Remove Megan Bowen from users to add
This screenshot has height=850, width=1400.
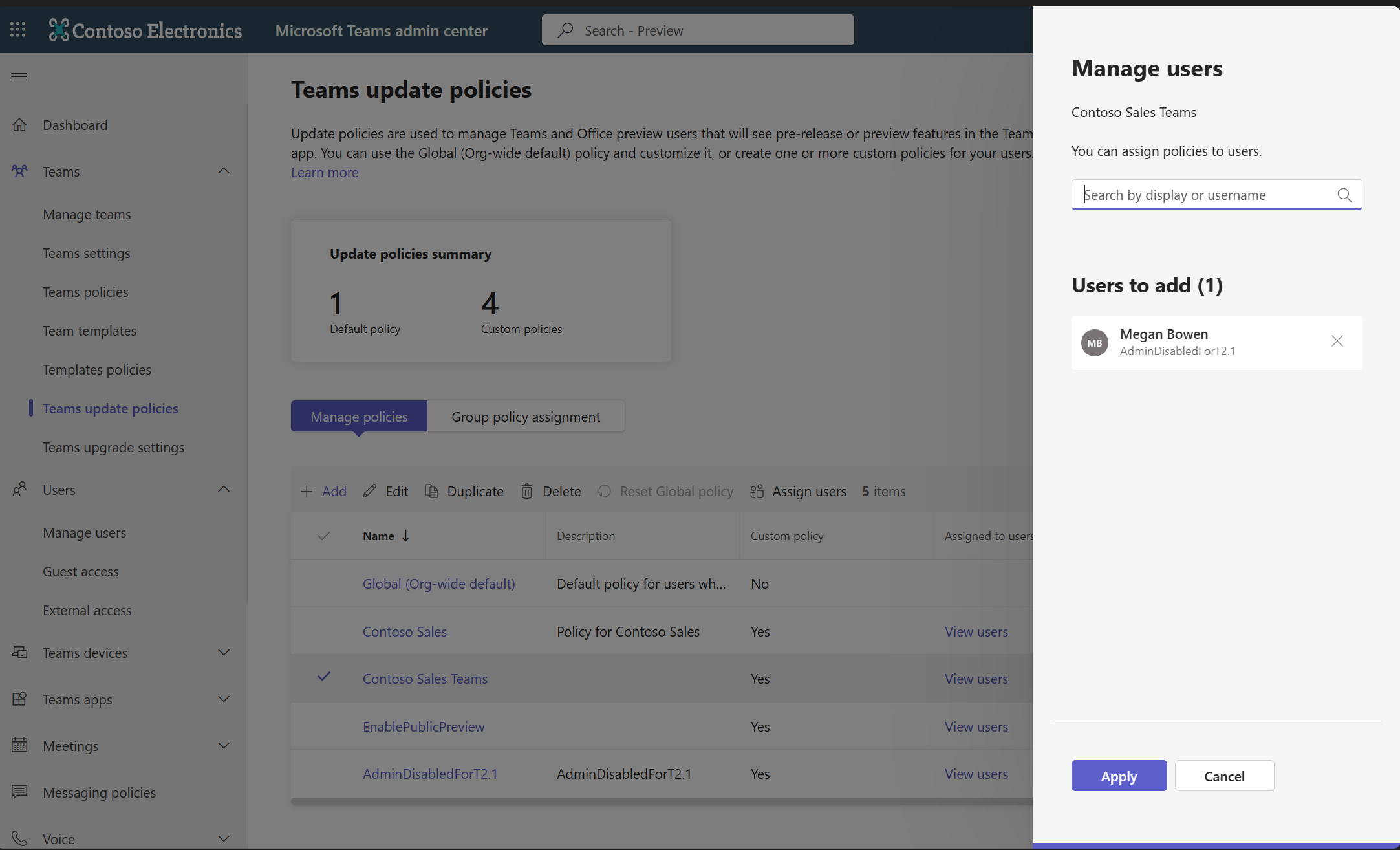[x=1337, y=341]
